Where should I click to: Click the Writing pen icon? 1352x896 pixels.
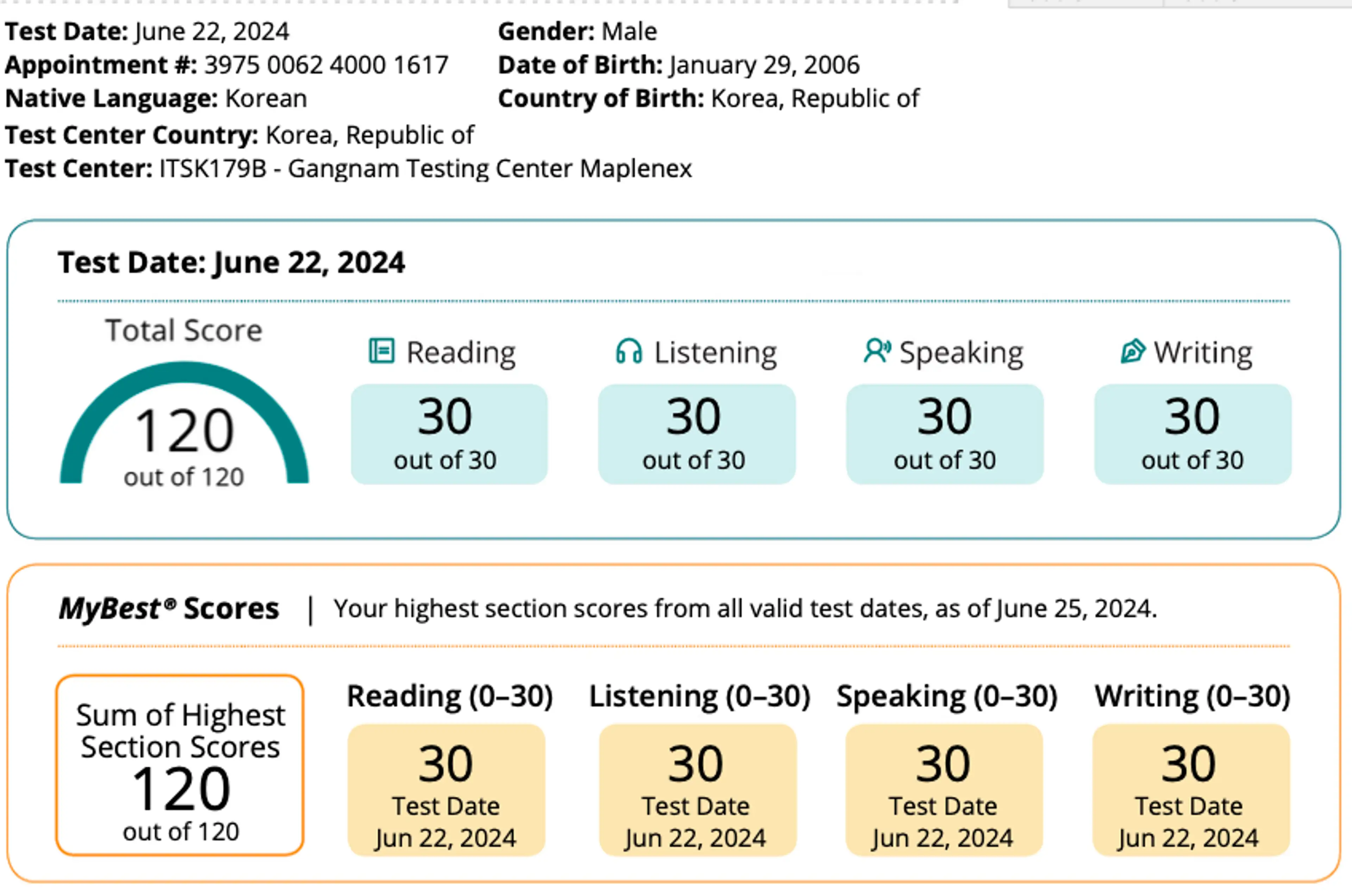[1133, 351]
